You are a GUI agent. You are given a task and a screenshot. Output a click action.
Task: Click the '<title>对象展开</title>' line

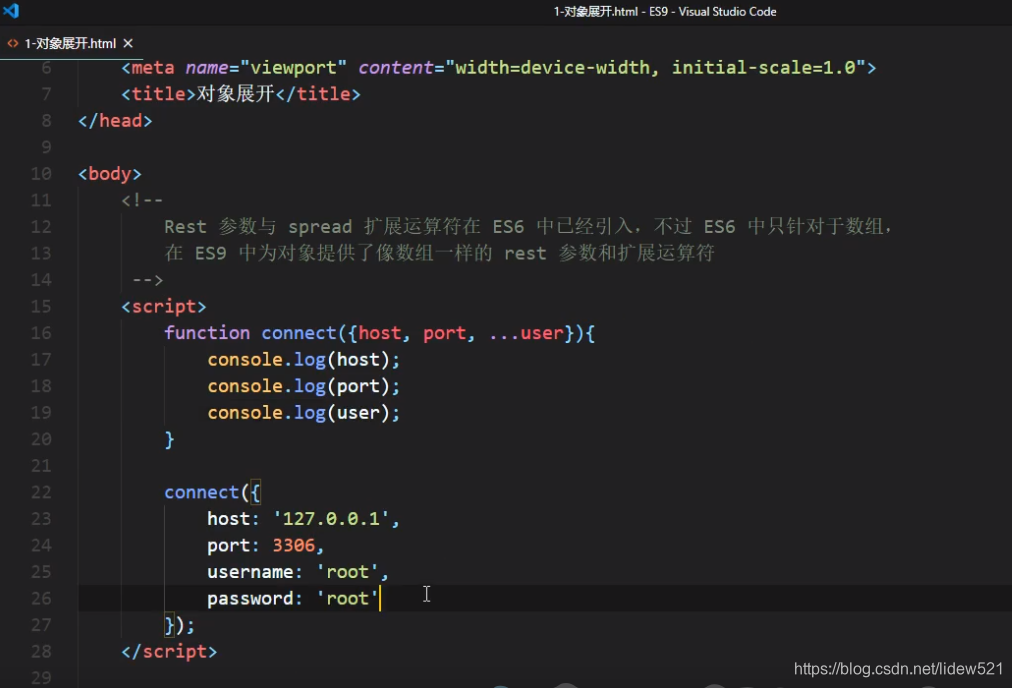point(241,94)
